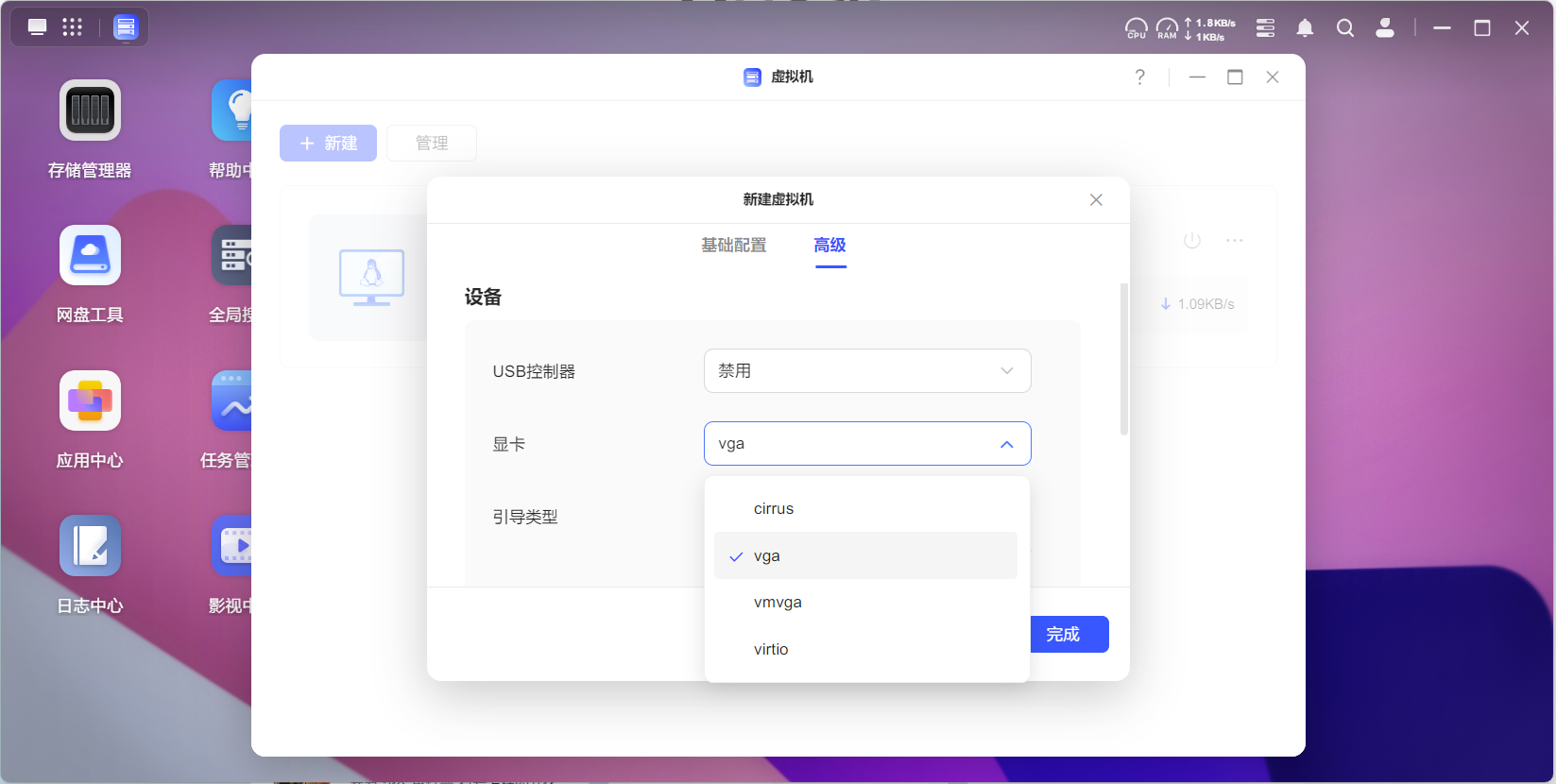Choose virtio graphics option
This screenshot has height=784, width=1556.
(x=865, y=650)
